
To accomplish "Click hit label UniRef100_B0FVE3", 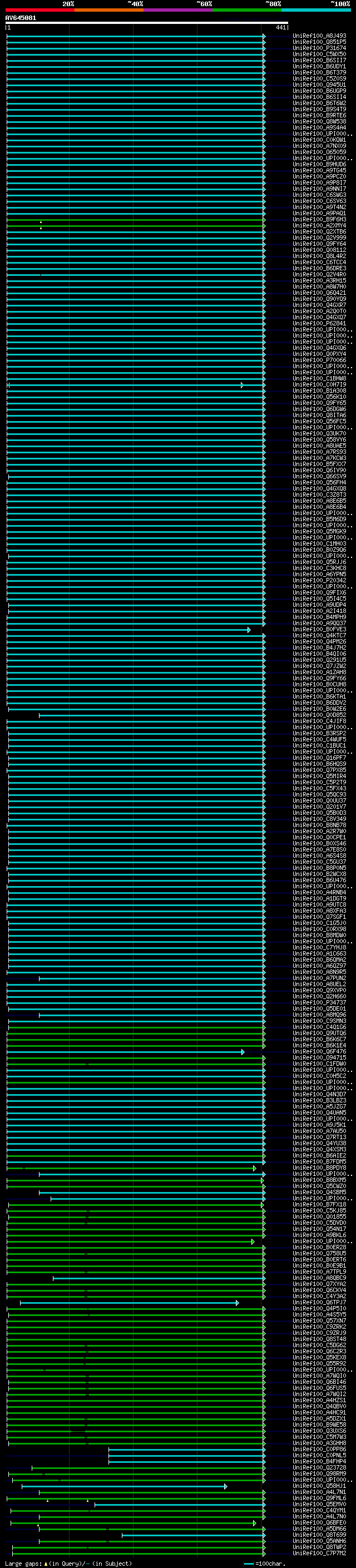I will coord(319,630).
